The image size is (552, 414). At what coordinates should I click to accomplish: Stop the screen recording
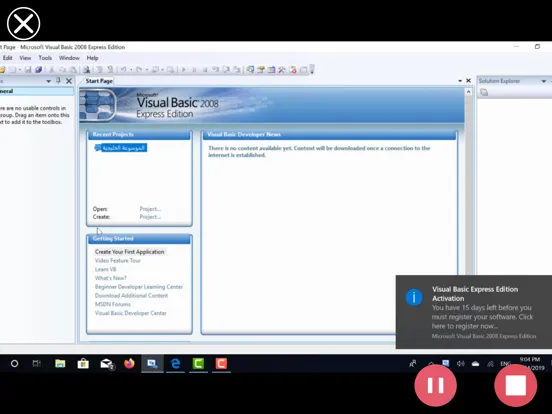point(516,385)
